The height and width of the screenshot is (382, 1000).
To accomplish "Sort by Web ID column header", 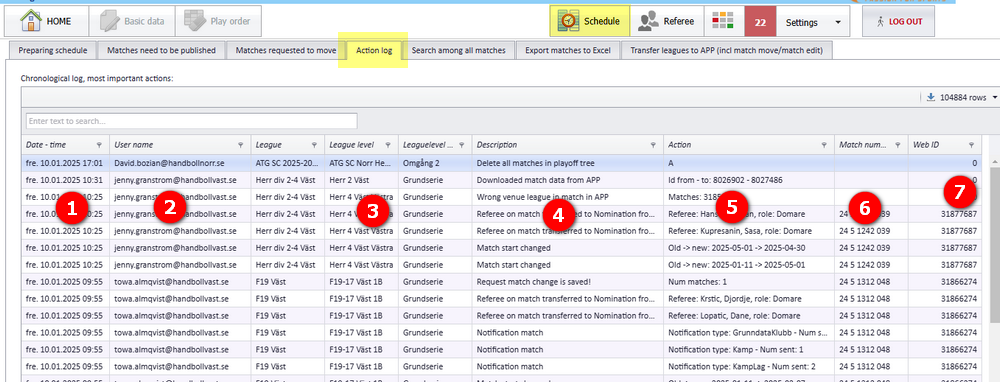I will pos(926,145).
